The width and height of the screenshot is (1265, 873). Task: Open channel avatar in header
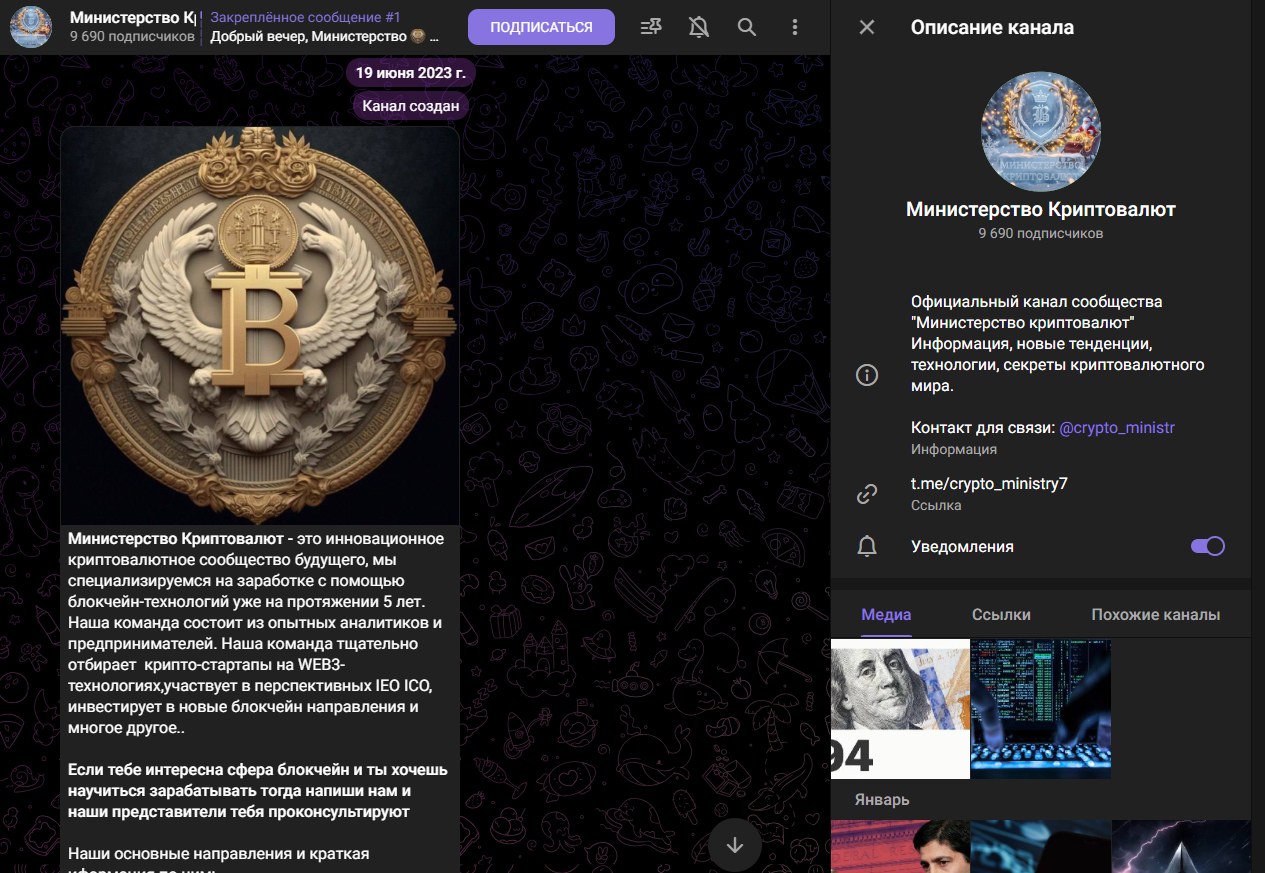[x=31, y=27]
